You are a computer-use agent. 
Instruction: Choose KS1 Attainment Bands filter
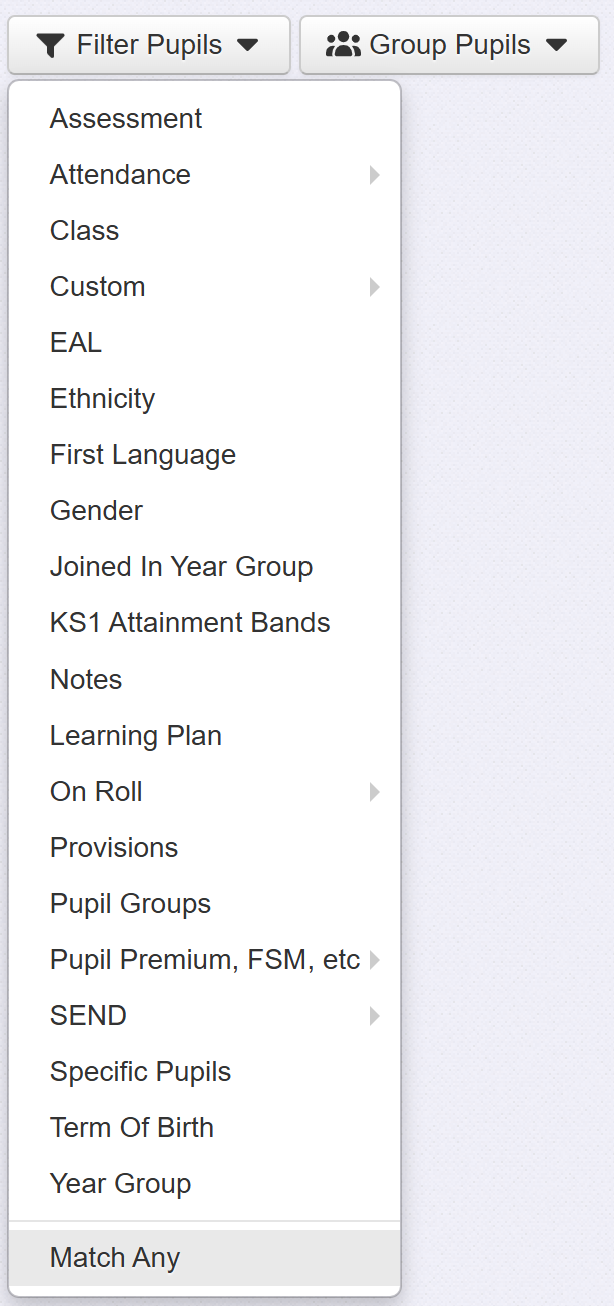click(x=190, y=623)
